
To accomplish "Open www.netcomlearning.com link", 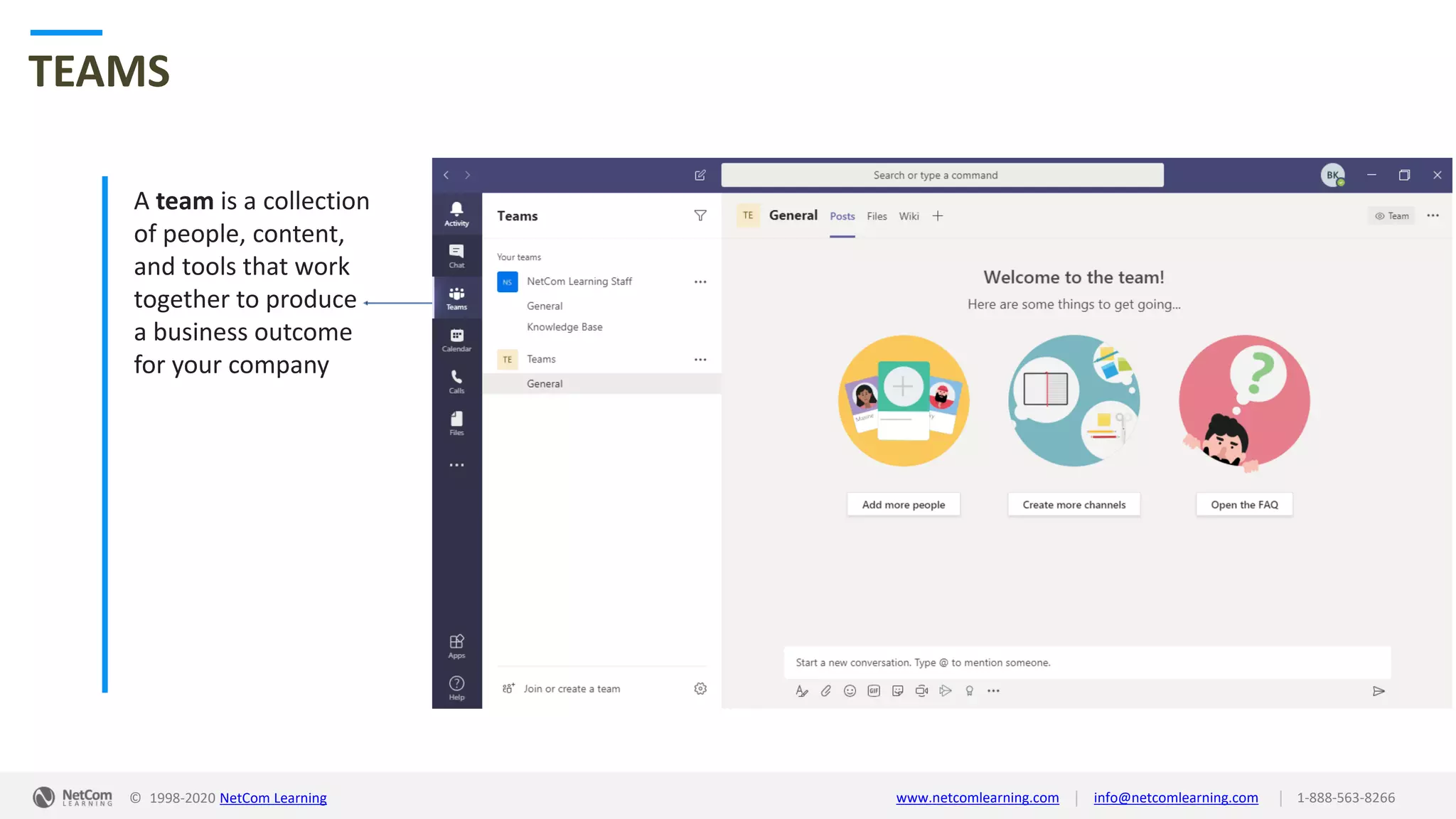I will [978, 798].
